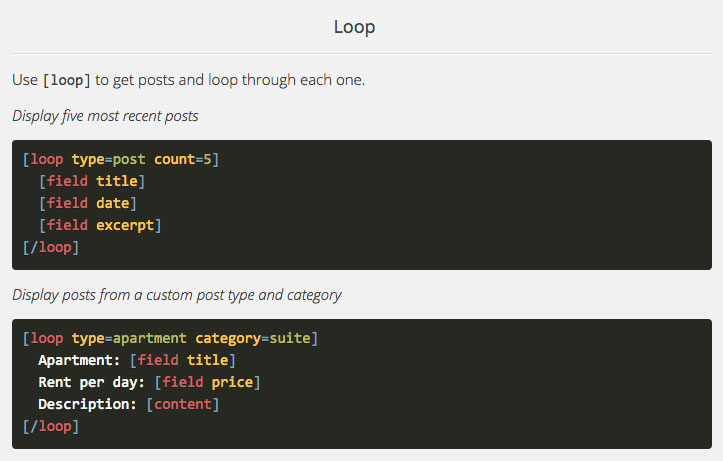723x461 pixels.
Task: Click the "Loop" page heading
Action: point(355,27)
